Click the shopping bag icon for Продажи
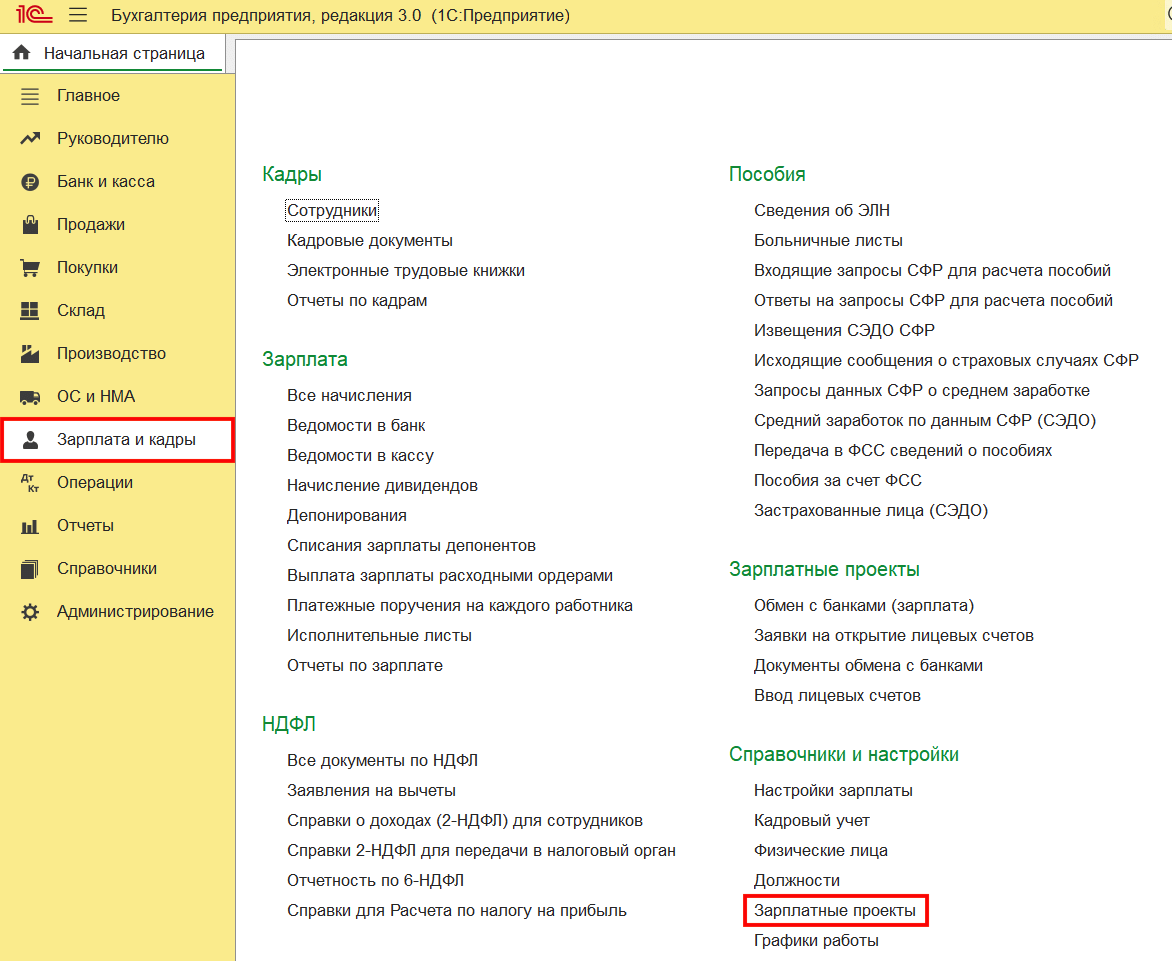 30,225
